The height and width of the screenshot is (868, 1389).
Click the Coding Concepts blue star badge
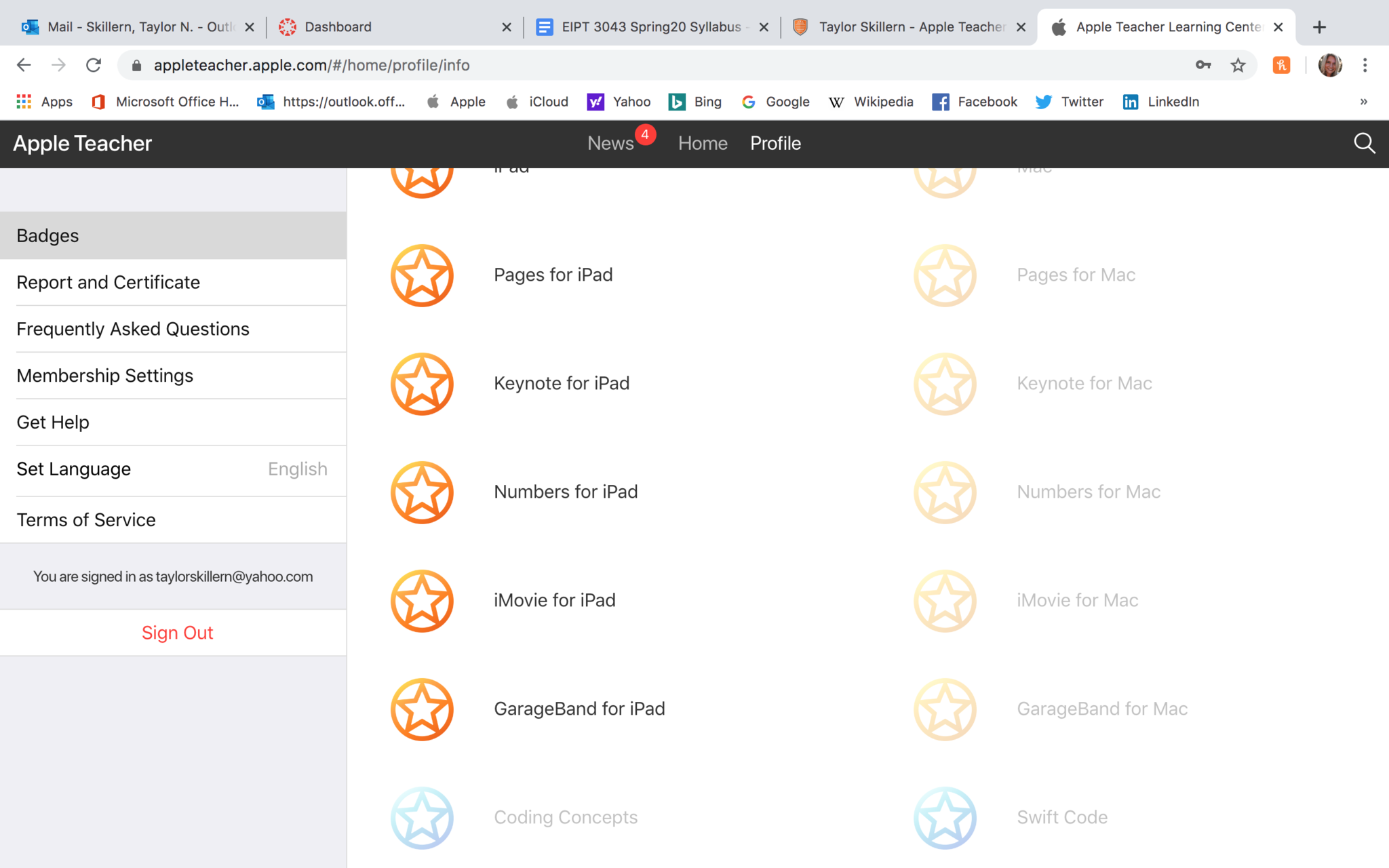[422, 818]
